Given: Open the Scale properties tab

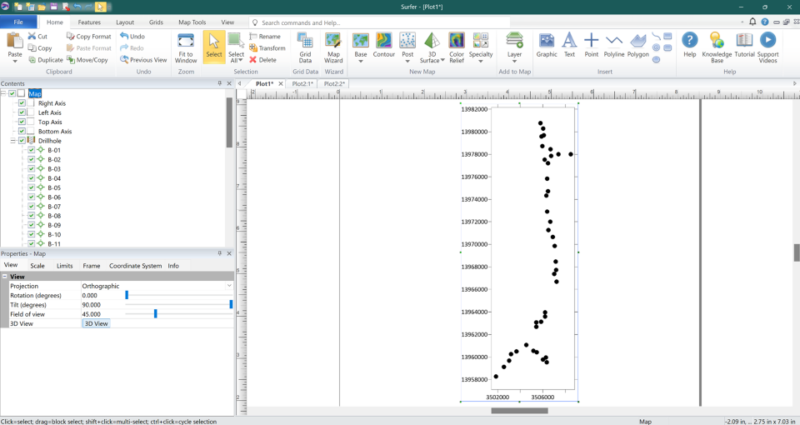Looking at the screenshot, I should click(37, 265).
